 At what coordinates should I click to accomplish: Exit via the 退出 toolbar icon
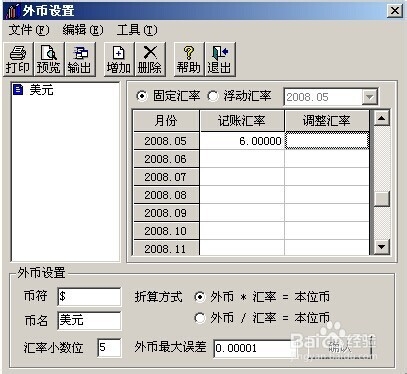tap(220, 60)
